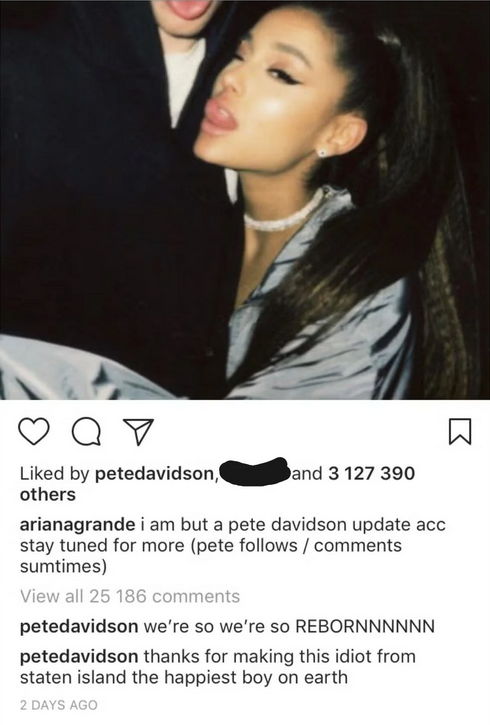Tap the heart like icon
This screenshot has width=490, height=725.
click(34, 431)
